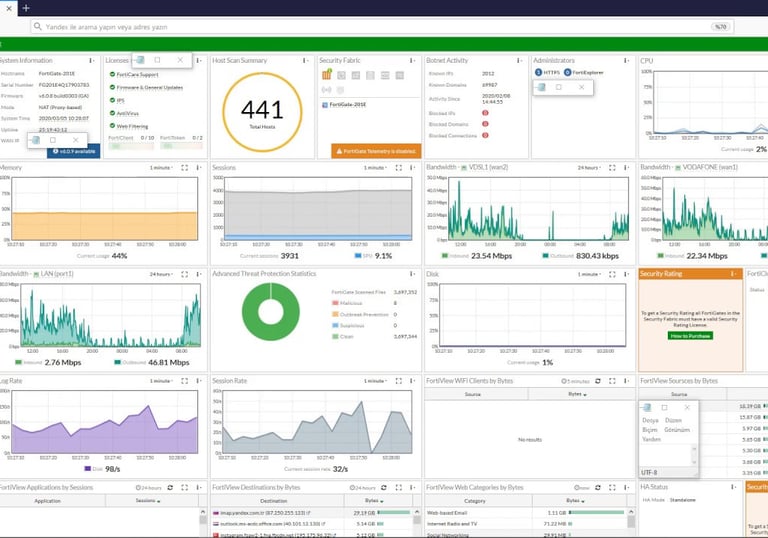The width and height of the screenshot is (768, 538).
Task: Click the 441 Total Hosts circle
Action: pos(262,112)
